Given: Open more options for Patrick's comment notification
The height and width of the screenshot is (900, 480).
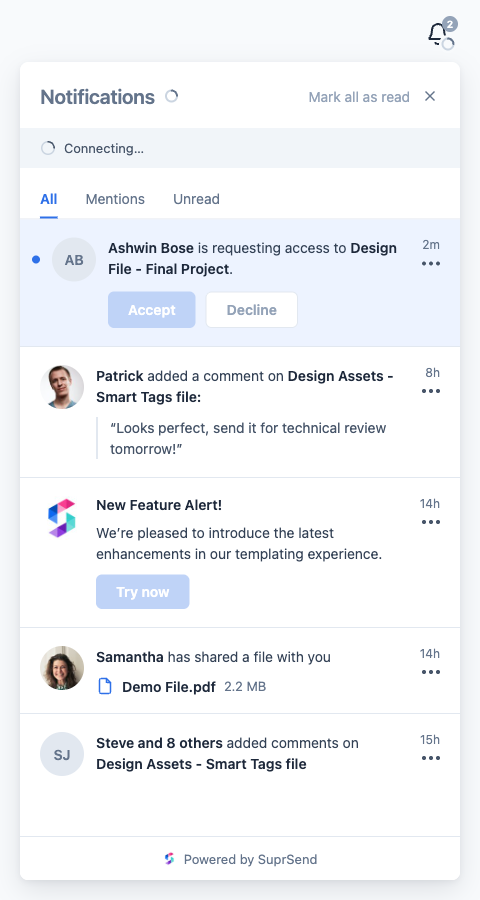Looking at the screenshot, I should point(431,391).
